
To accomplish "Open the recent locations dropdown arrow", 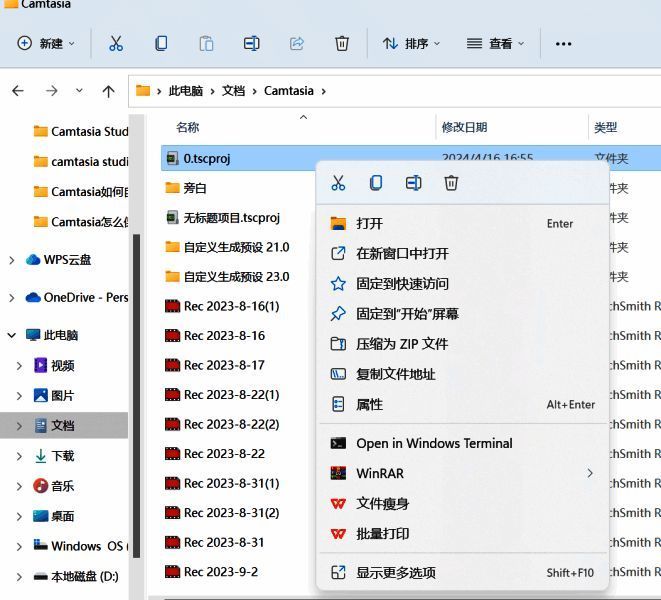I will pos(79,90).
